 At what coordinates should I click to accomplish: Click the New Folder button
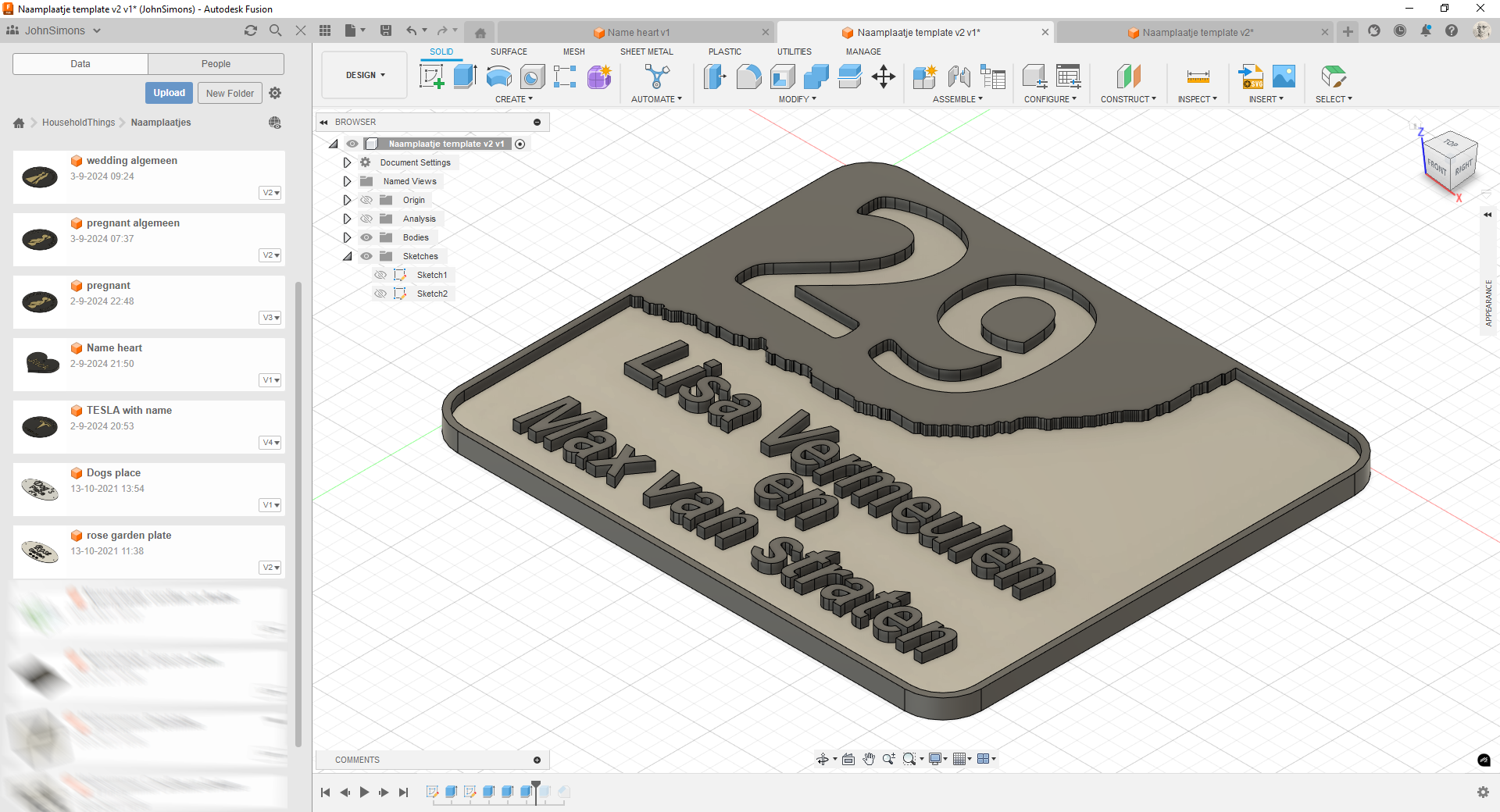(x=230, y=93)
